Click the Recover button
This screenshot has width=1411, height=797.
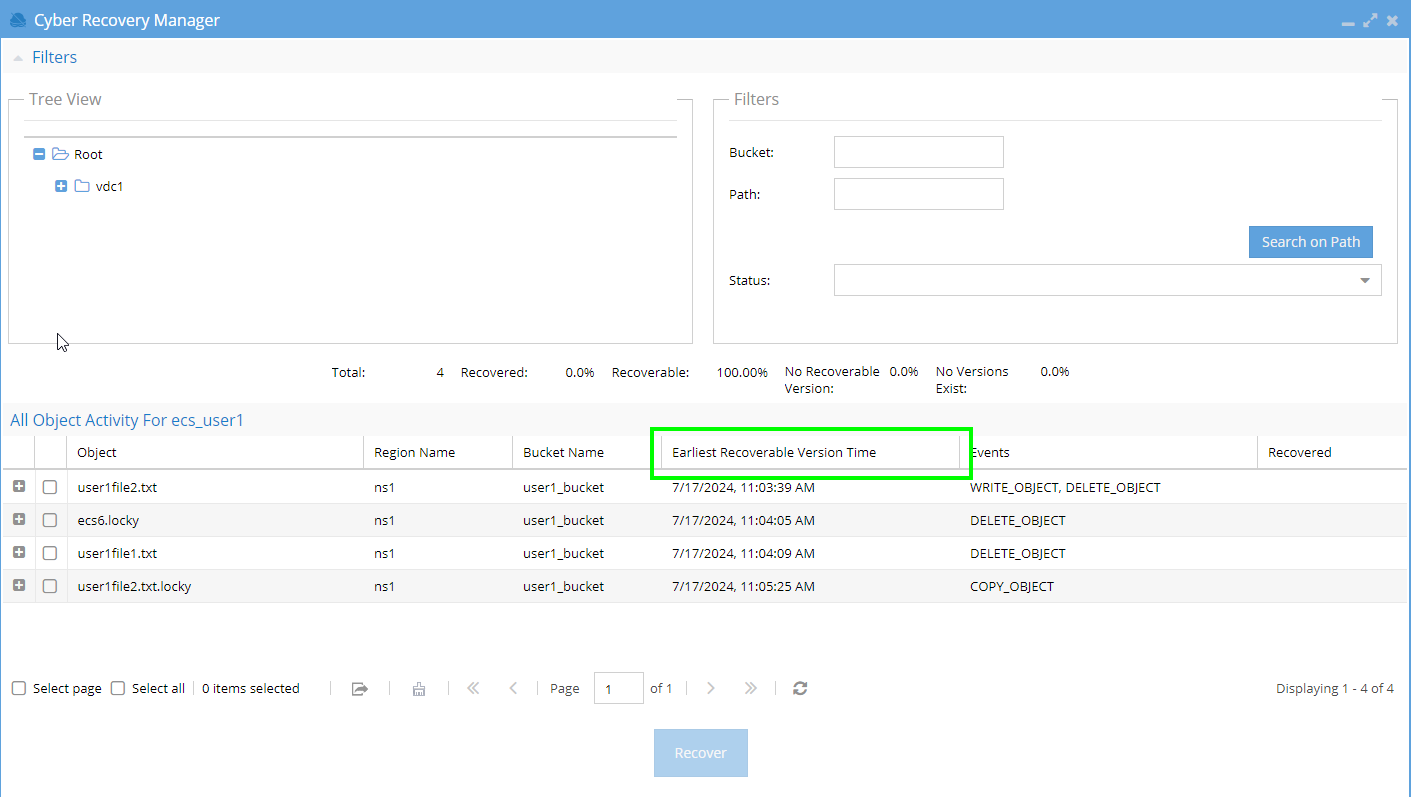pos(700,753)
